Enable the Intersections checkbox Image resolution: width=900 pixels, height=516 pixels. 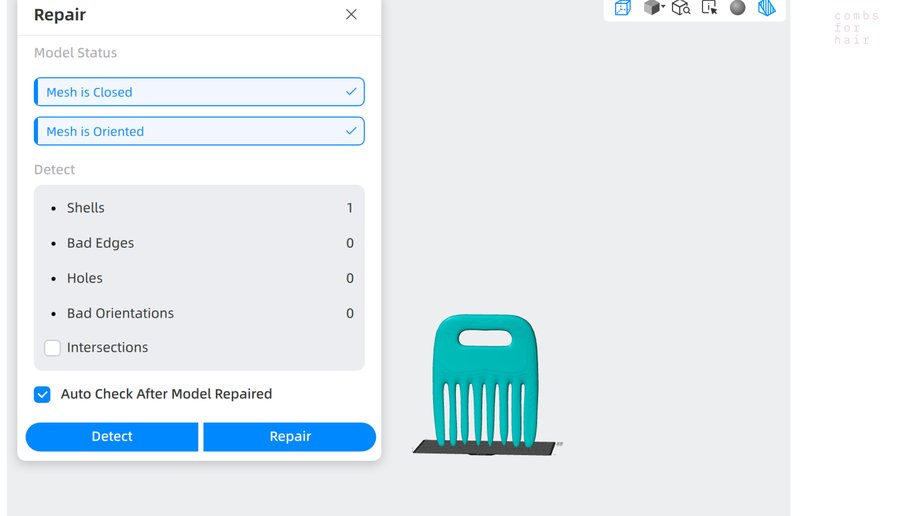(52, 348)
